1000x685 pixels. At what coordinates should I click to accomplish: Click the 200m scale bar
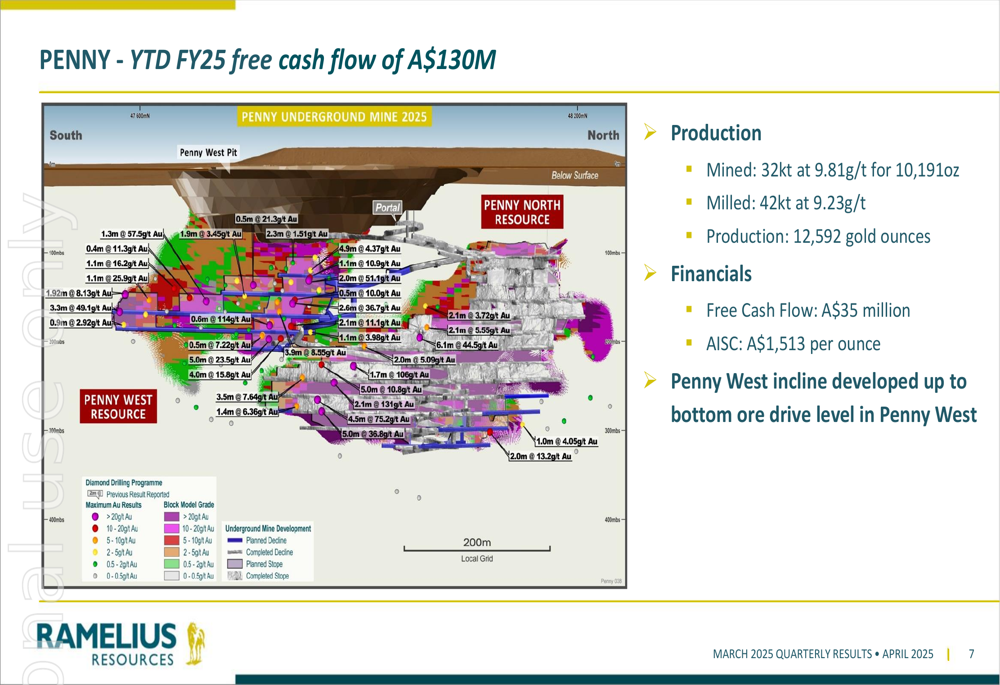477,549
